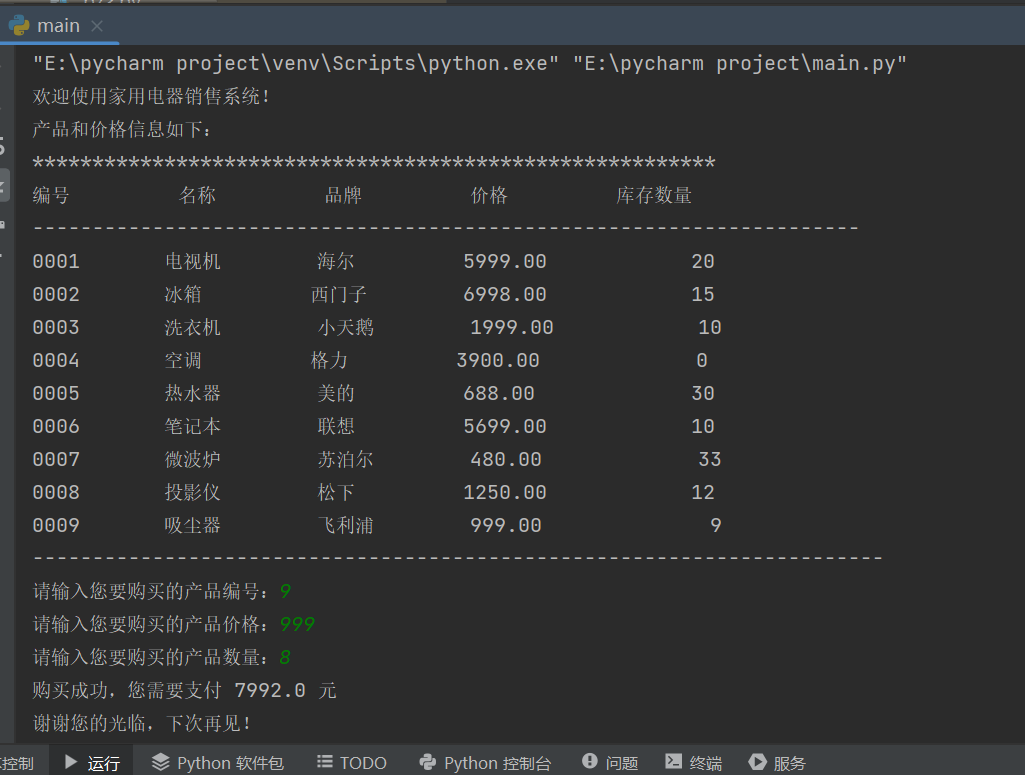
Task: Click the 美的 brand cell
Action: pyautogui.click(x=335, y=393)
